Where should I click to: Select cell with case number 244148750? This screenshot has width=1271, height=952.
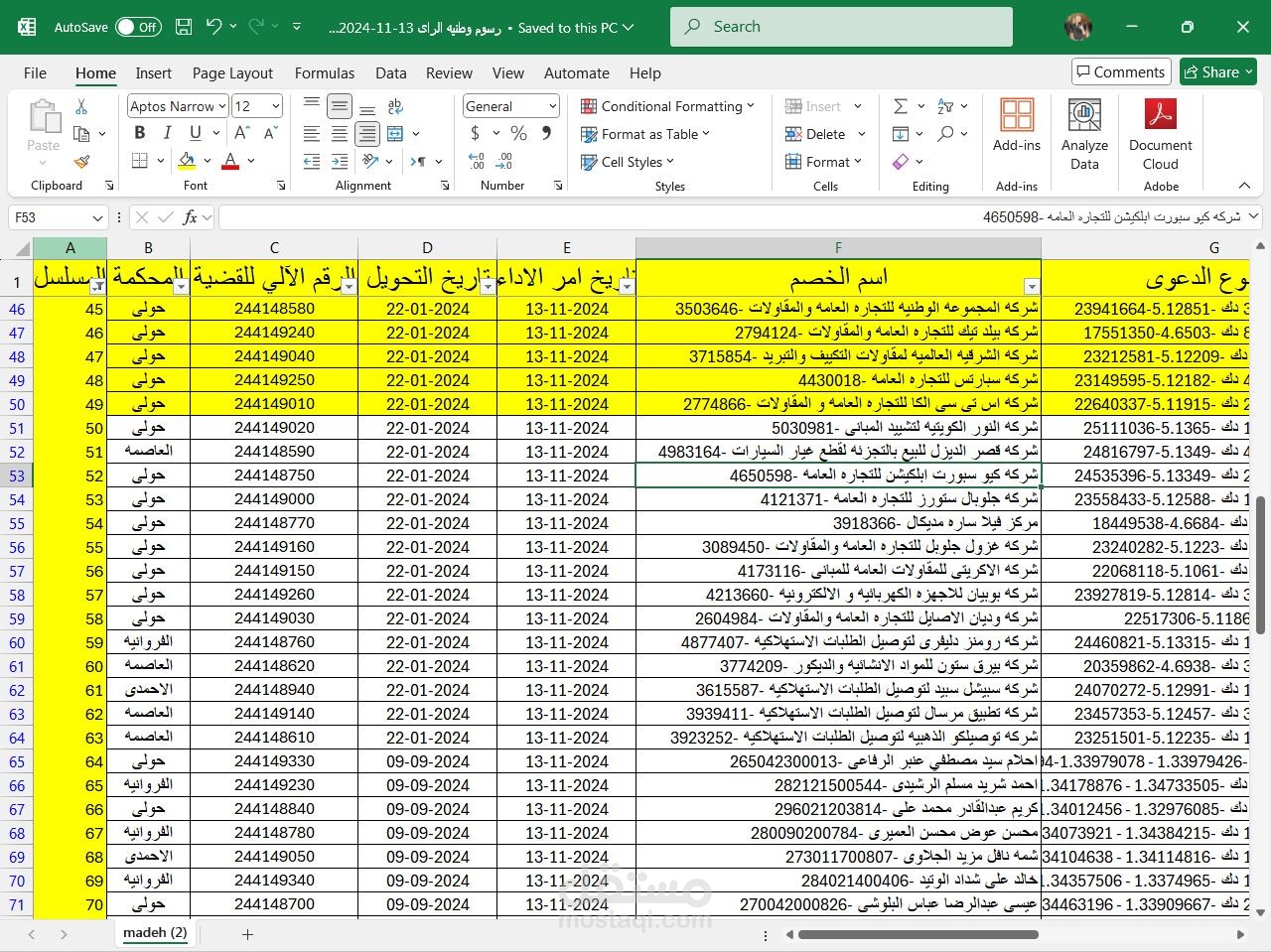[x=274, y=476]
